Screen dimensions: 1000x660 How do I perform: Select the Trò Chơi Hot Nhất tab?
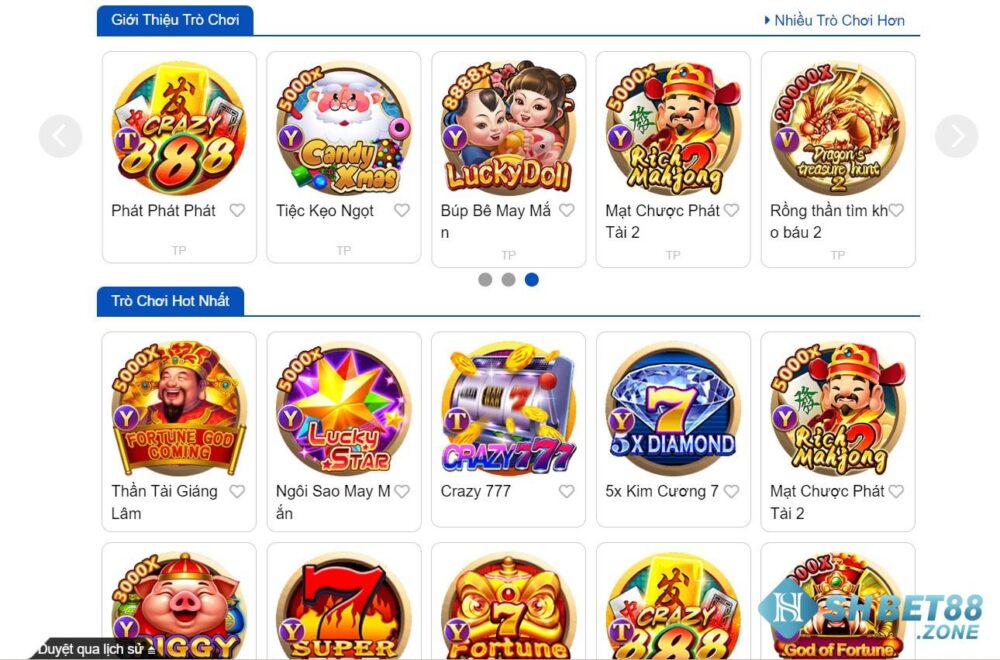point(170,301)
